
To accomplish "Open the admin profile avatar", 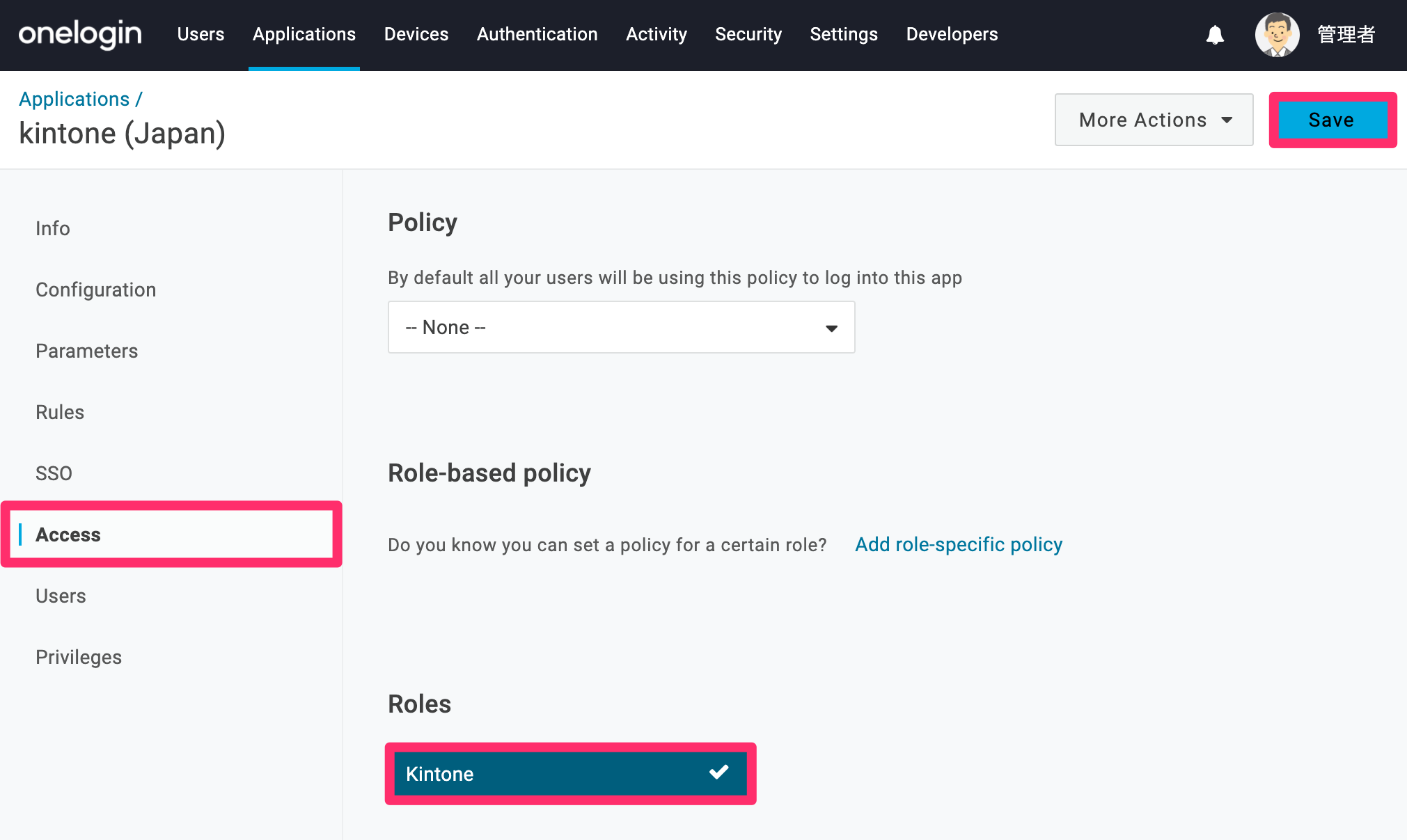I will click(1277, 35).
